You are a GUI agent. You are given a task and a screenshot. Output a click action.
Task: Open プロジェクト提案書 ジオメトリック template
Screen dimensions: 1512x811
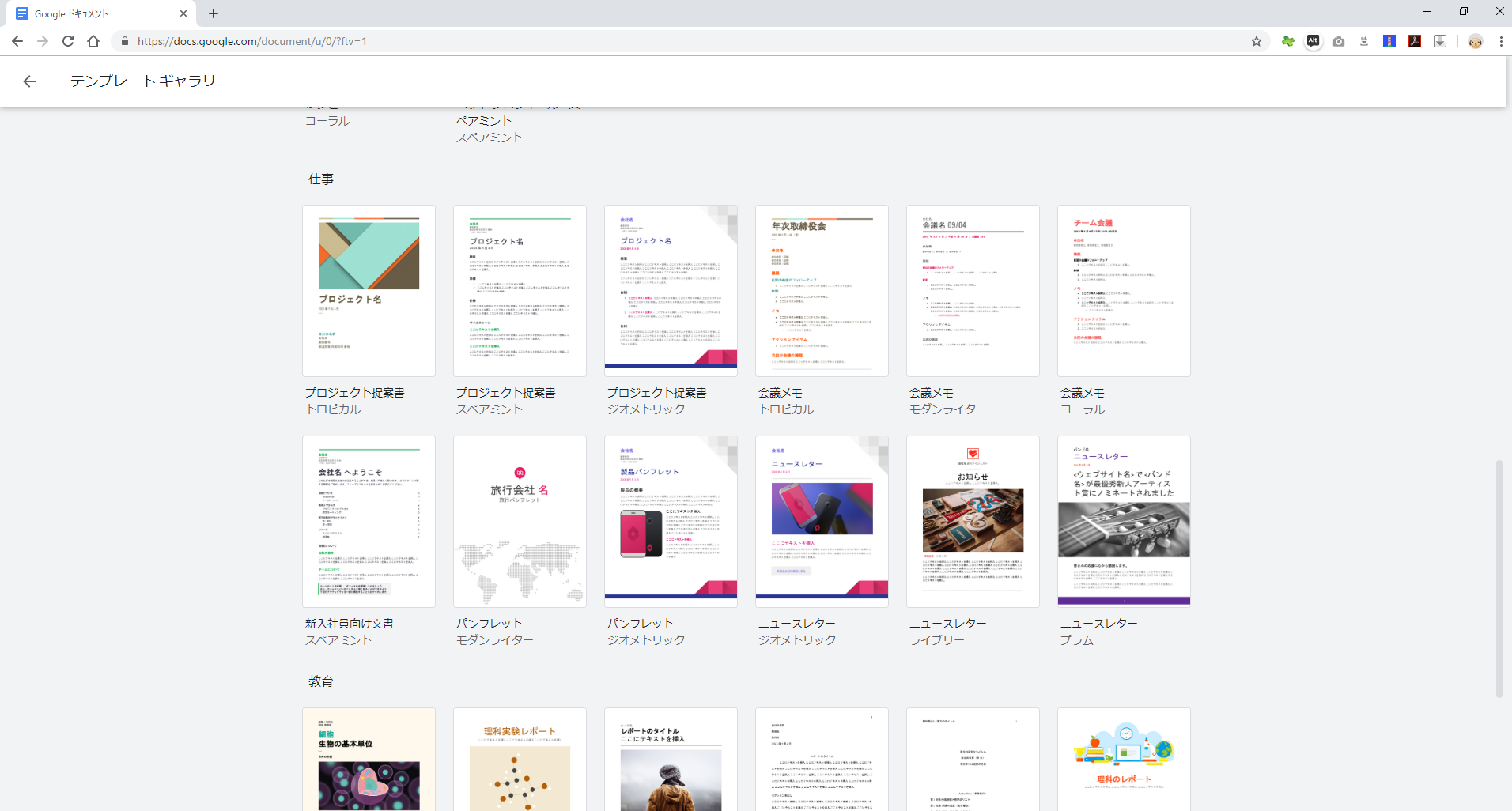[671, 291]
